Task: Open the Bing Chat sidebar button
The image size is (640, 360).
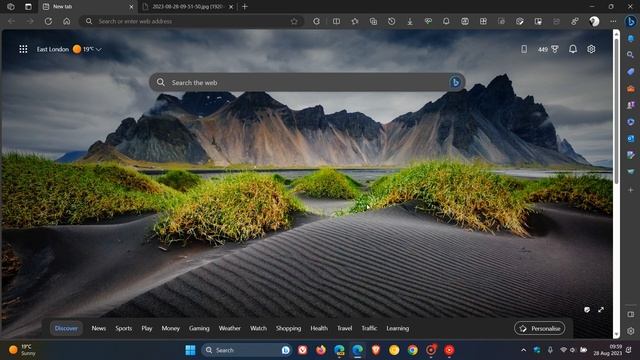Action: coord(631,21)
